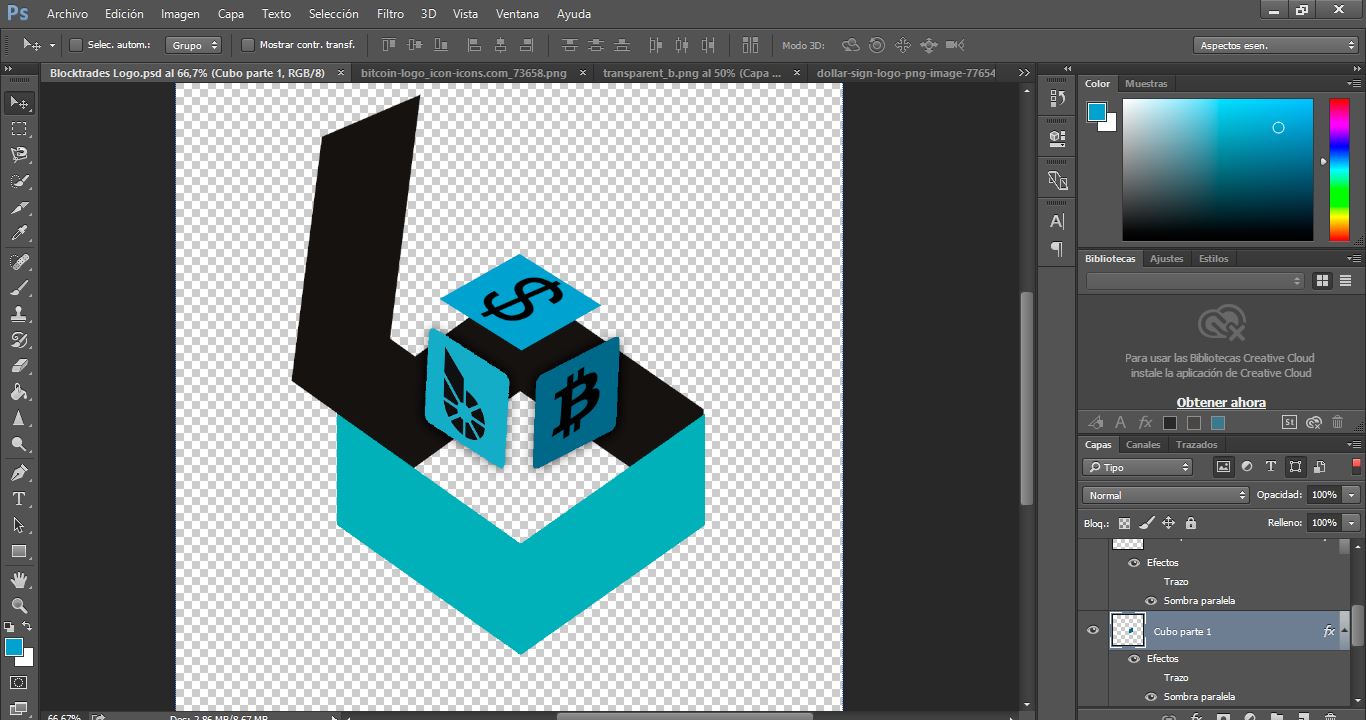The image size is (1366, 720).
Task: Select the Rectangular Marquee tool
Action: tap(19, 128)
